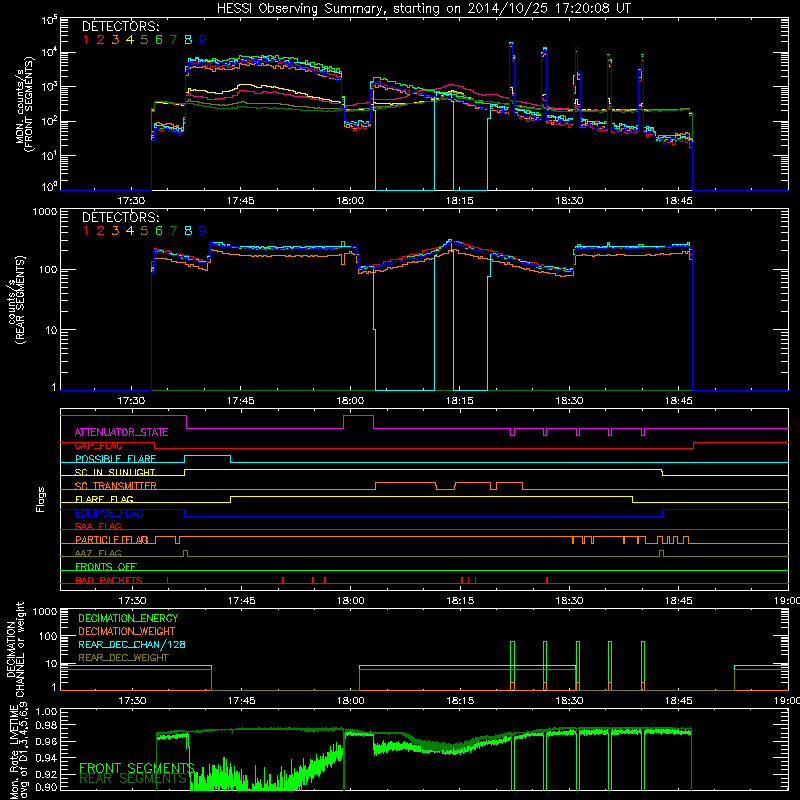Click the FLARE_FLAG label
Image resolution: width=800 pixels, height=800 pixels.
(104, 499)
